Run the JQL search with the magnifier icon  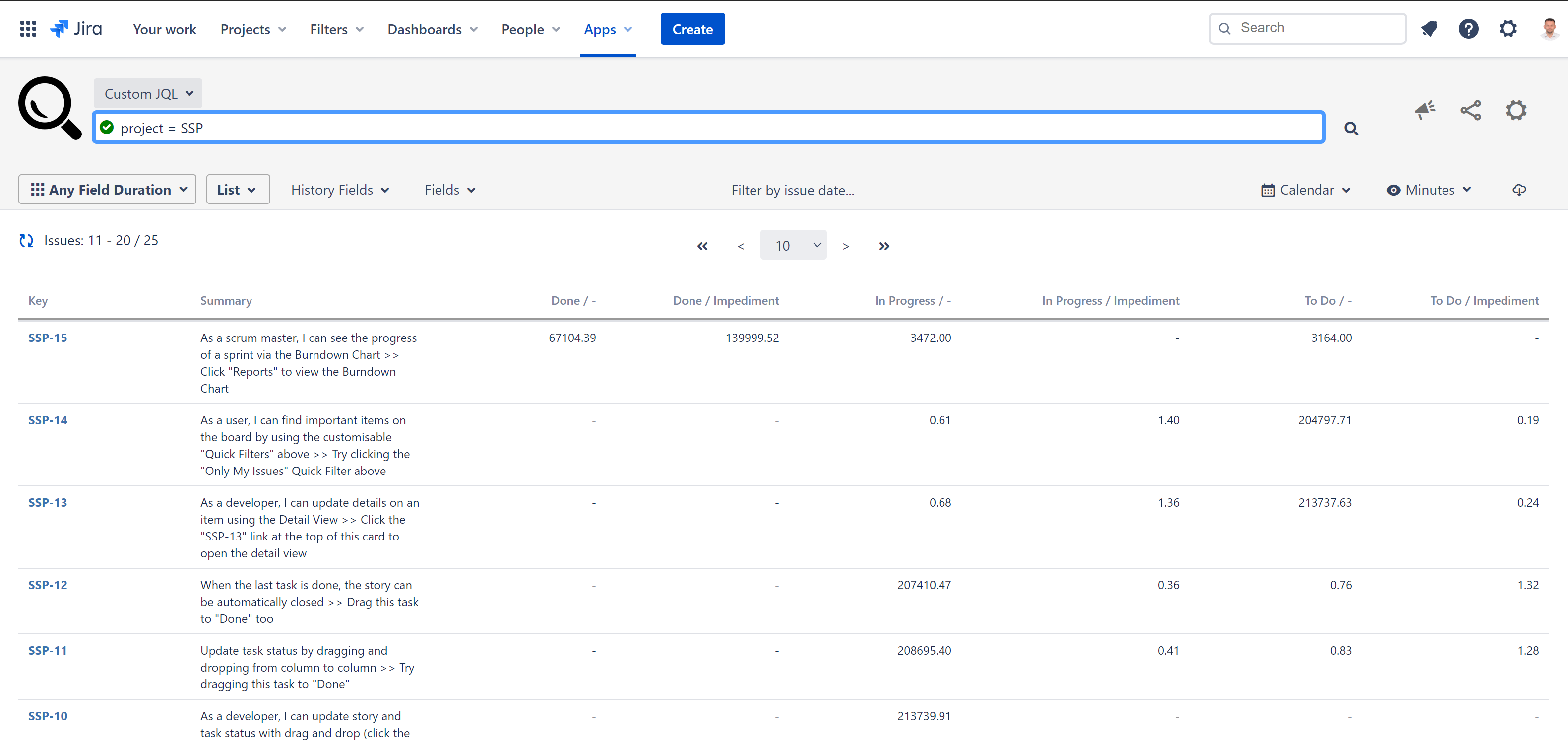(1351, 129)
